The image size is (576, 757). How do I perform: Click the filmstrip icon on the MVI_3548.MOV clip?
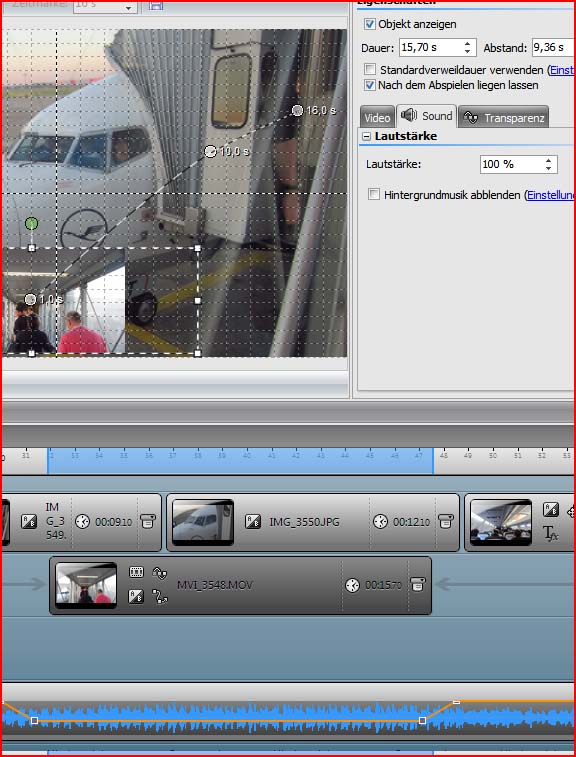[136, 573]
